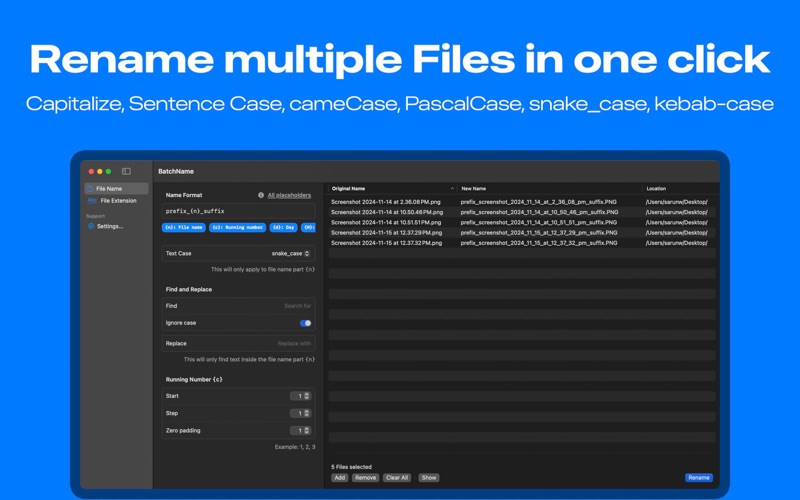Sort by Original Name column header
This screenshot has height=500, width=800.
pyautogui.click(x=391, y=188)
